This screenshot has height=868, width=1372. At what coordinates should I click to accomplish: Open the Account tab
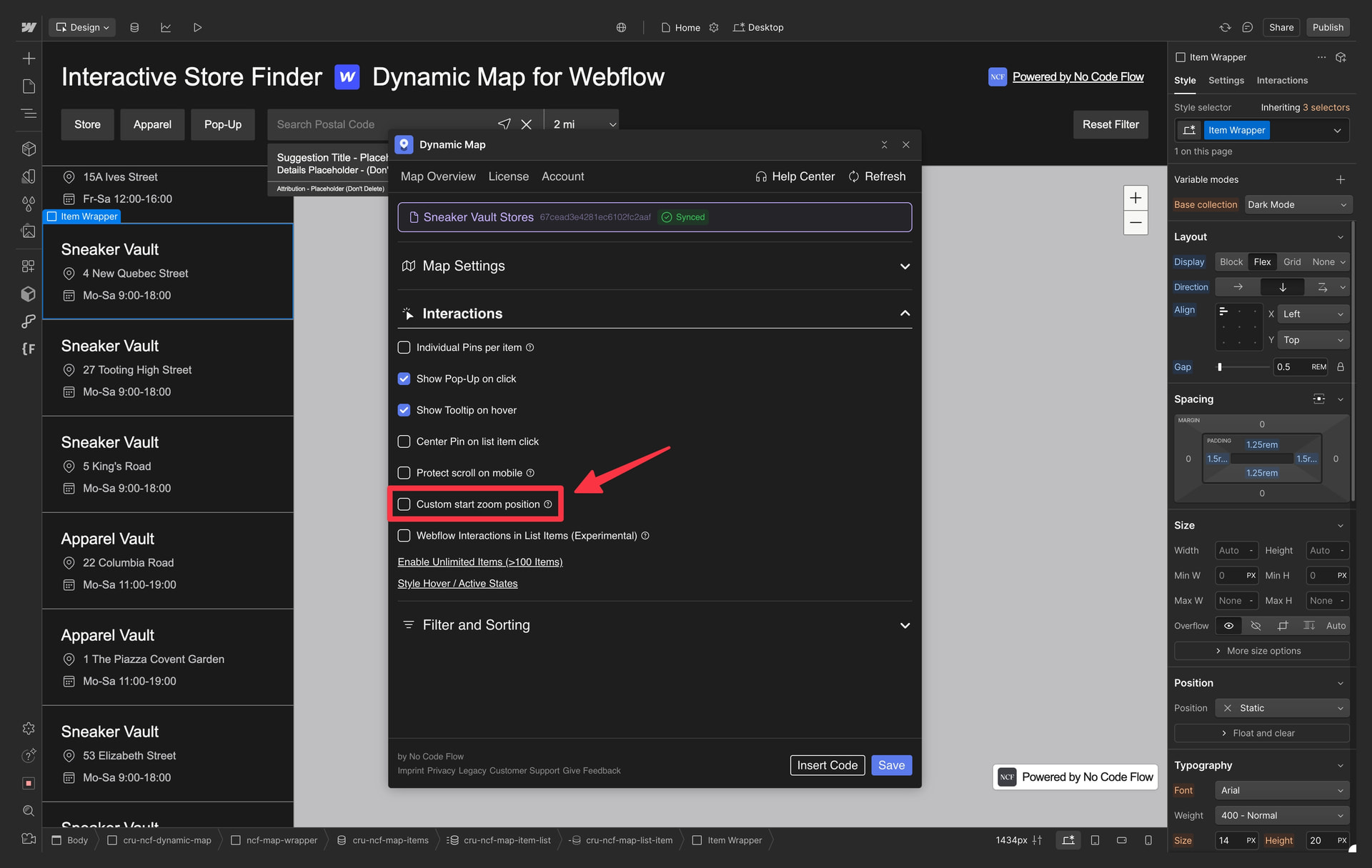562,176
